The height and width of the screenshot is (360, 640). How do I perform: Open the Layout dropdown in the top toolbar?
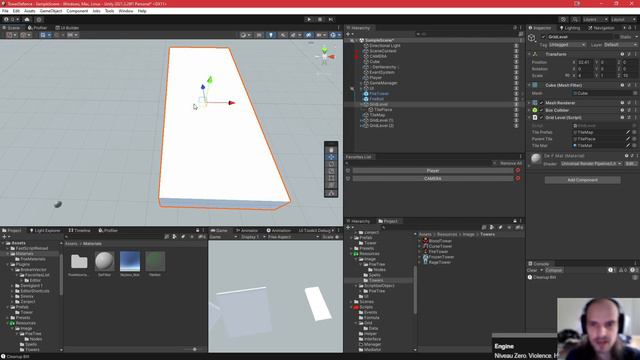tap(624, 20)
